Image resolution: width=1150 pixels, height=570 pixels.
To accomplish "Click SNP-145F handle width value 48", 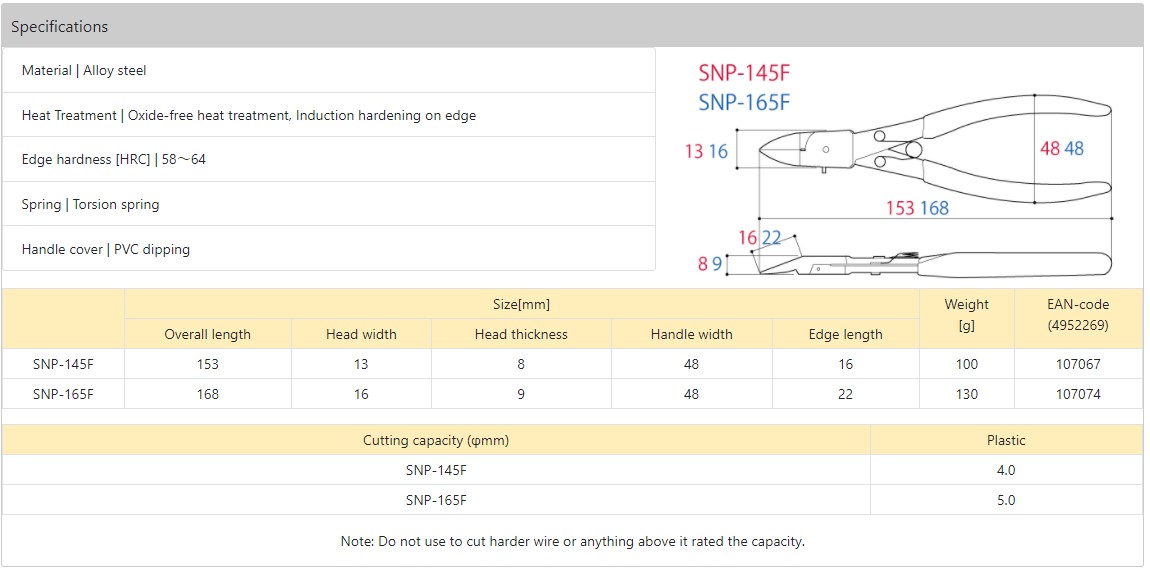I will [x=691, y=364].
